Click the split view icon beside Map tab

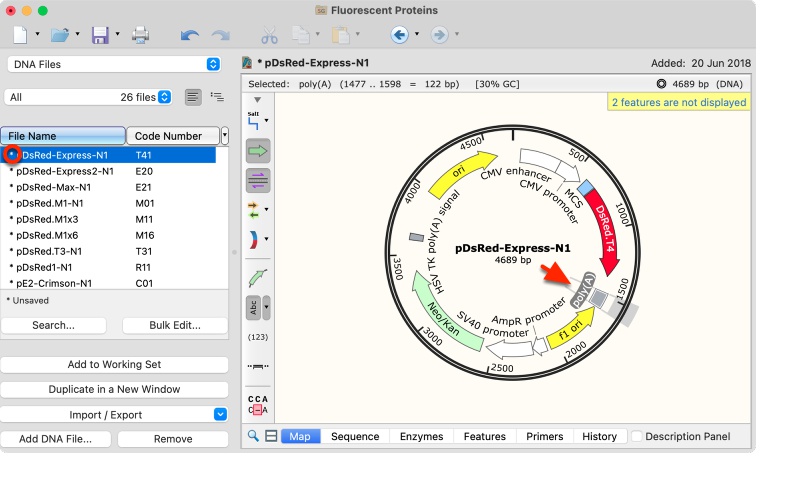[271, 436]
